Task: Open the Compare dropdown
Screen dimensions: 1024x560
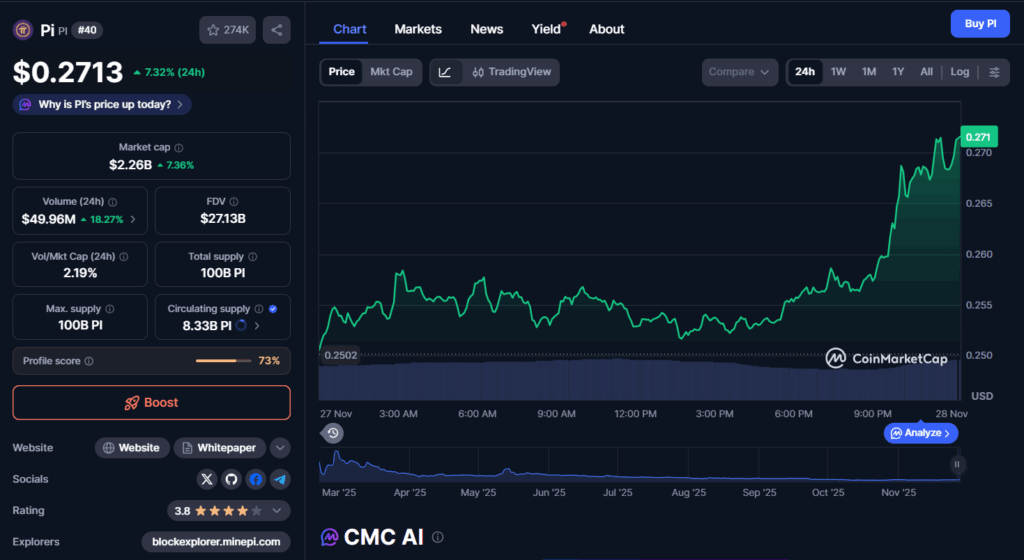Action: click(739, 72)
